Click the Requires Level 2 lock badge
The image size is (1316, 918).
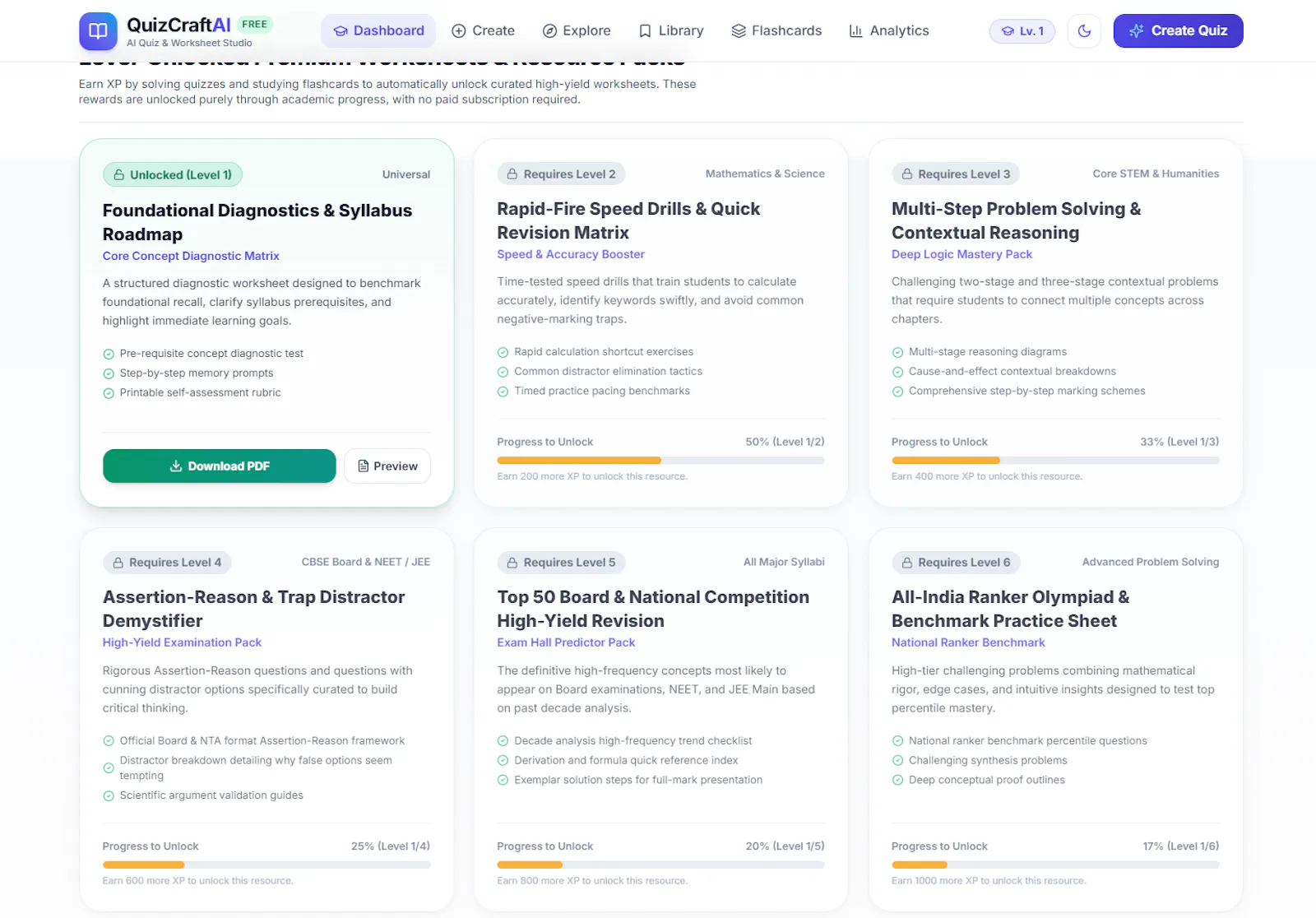561,174
